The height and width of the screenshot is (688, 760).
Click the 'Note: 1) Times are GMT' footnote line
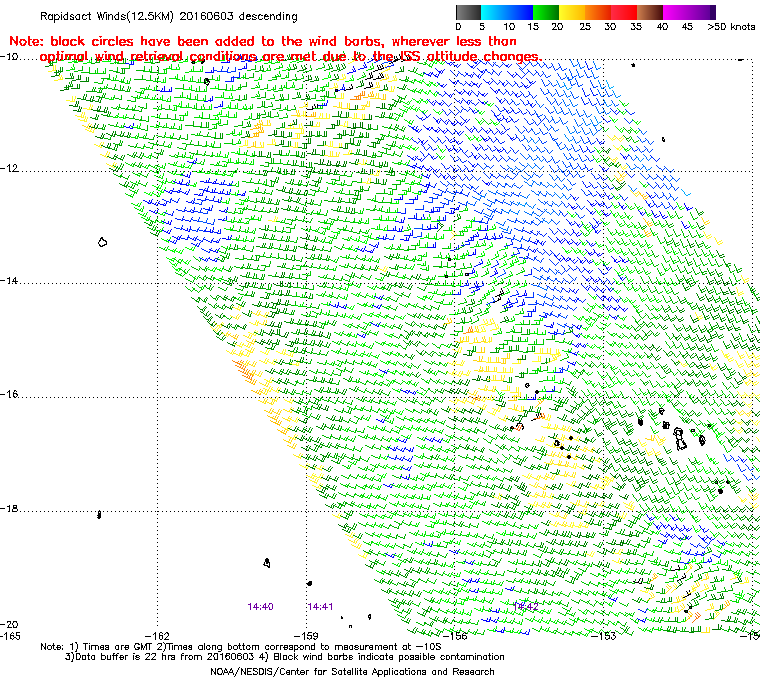point(241,647)
